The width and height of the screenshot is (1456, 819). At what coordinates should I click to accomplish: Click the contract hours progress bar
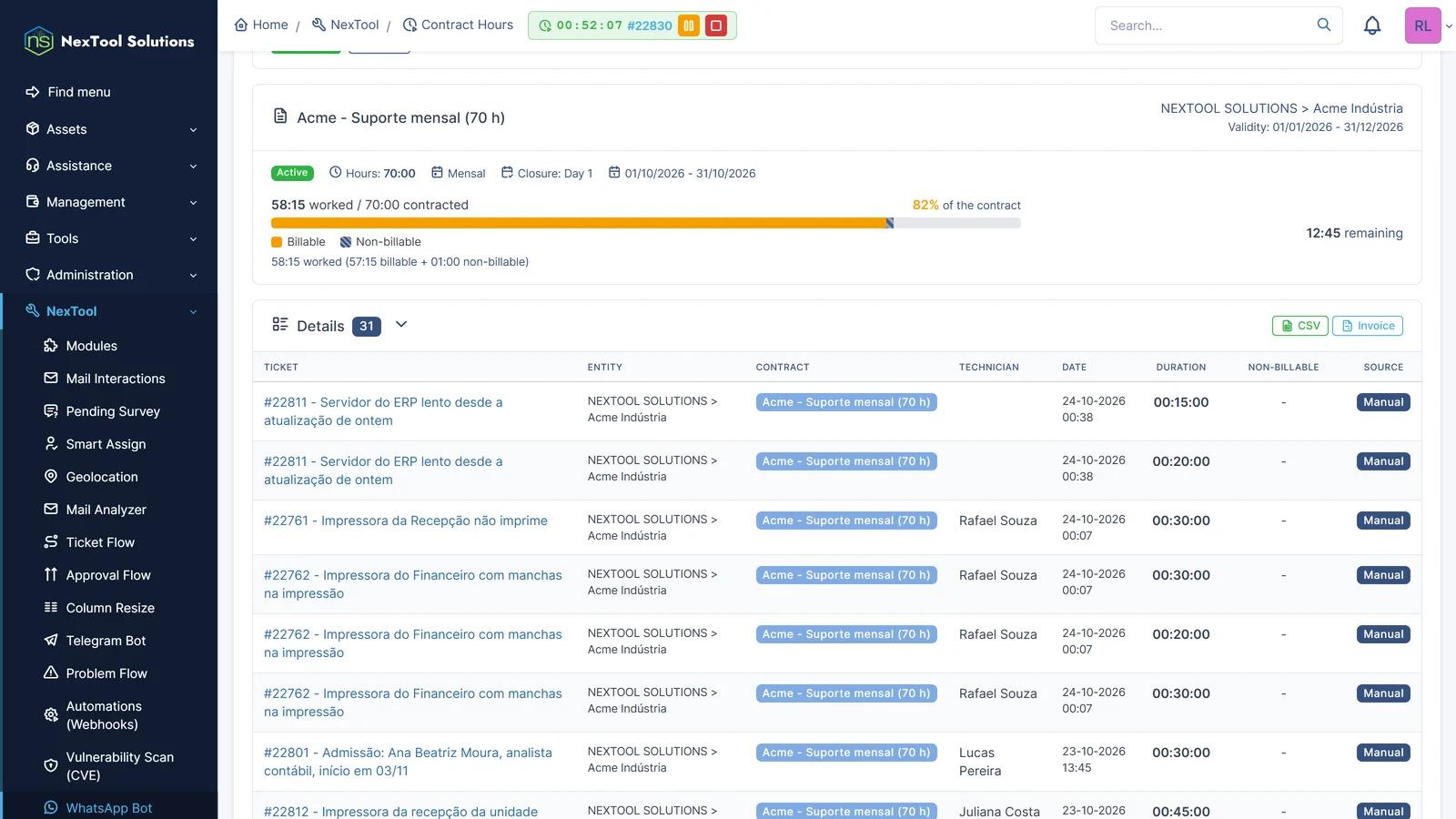pyautogui.click(x=646, y=223)
